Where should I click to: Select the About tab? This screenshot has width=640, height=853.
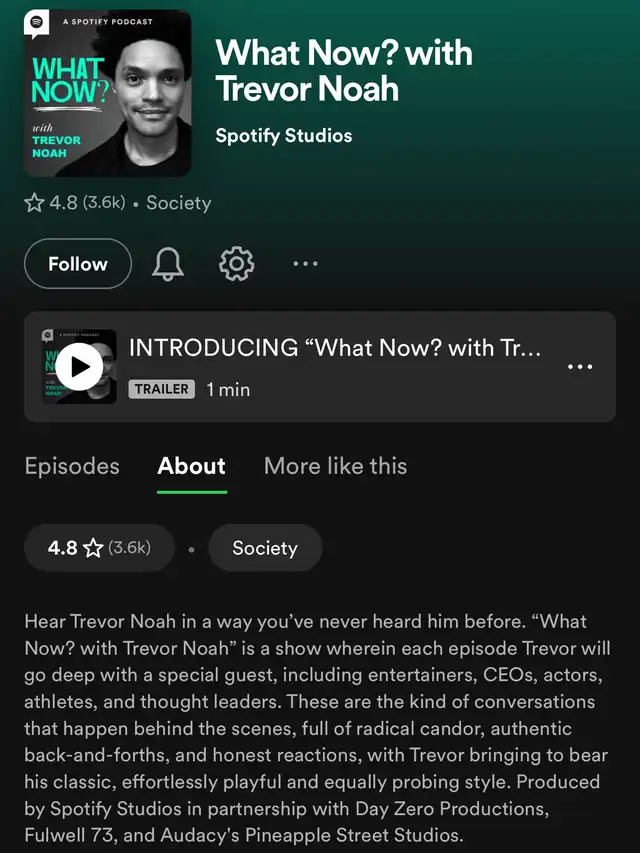pos(192,466)
